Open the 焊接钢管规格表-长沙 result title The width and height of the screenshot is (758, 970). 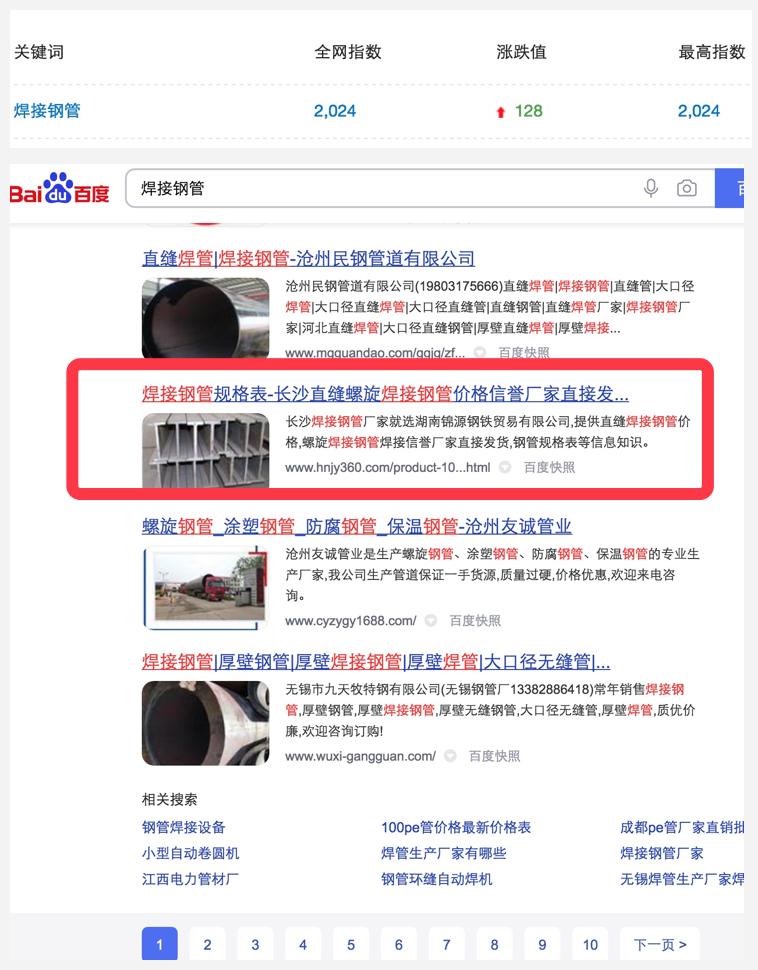pyautogui.click(x=385, y=393)
